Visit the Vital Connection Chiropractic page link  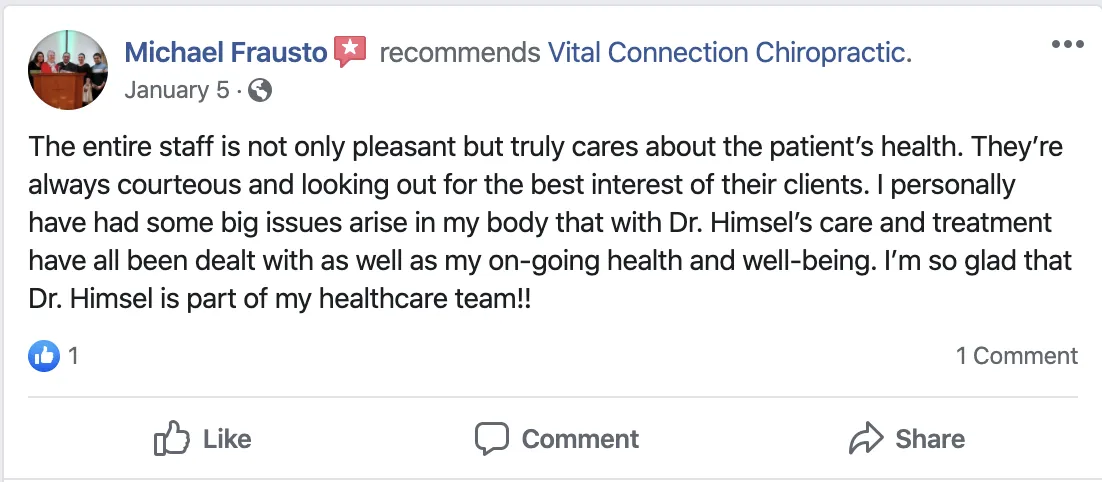(729, 52)
